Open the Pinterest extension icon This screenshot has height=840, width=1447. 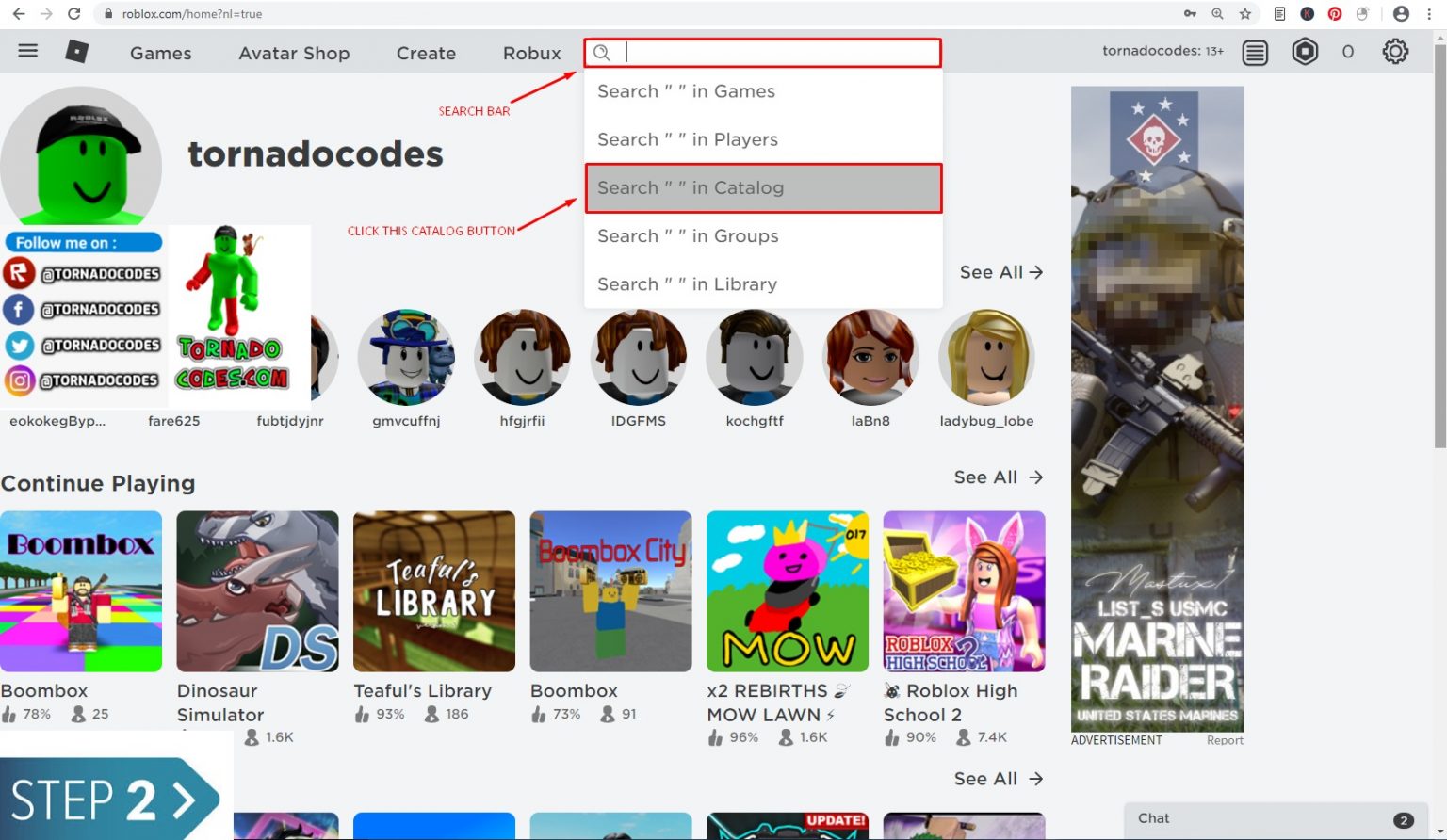tap(1335, 14)
